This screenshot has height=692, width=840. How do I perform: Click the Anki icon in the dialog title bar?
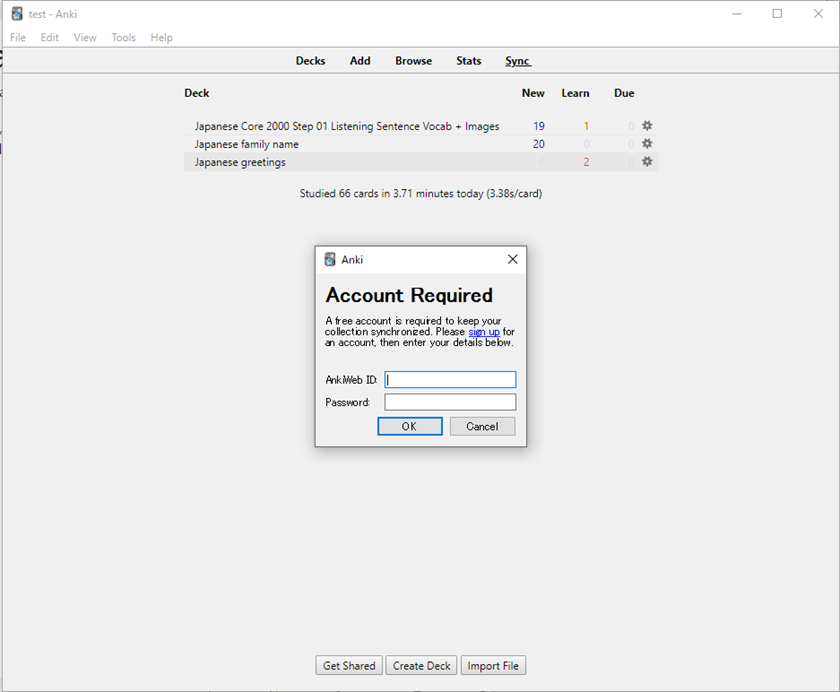(x=330, y=260)
